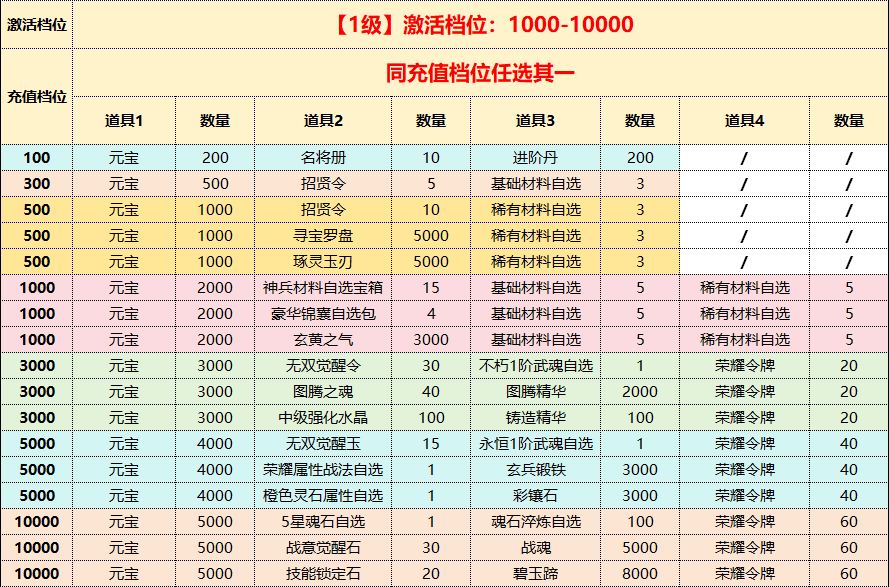The image size is (889, 587).
Task: Click the 橙色灵石属性自选 cell
Action: [x=323, y=496]
